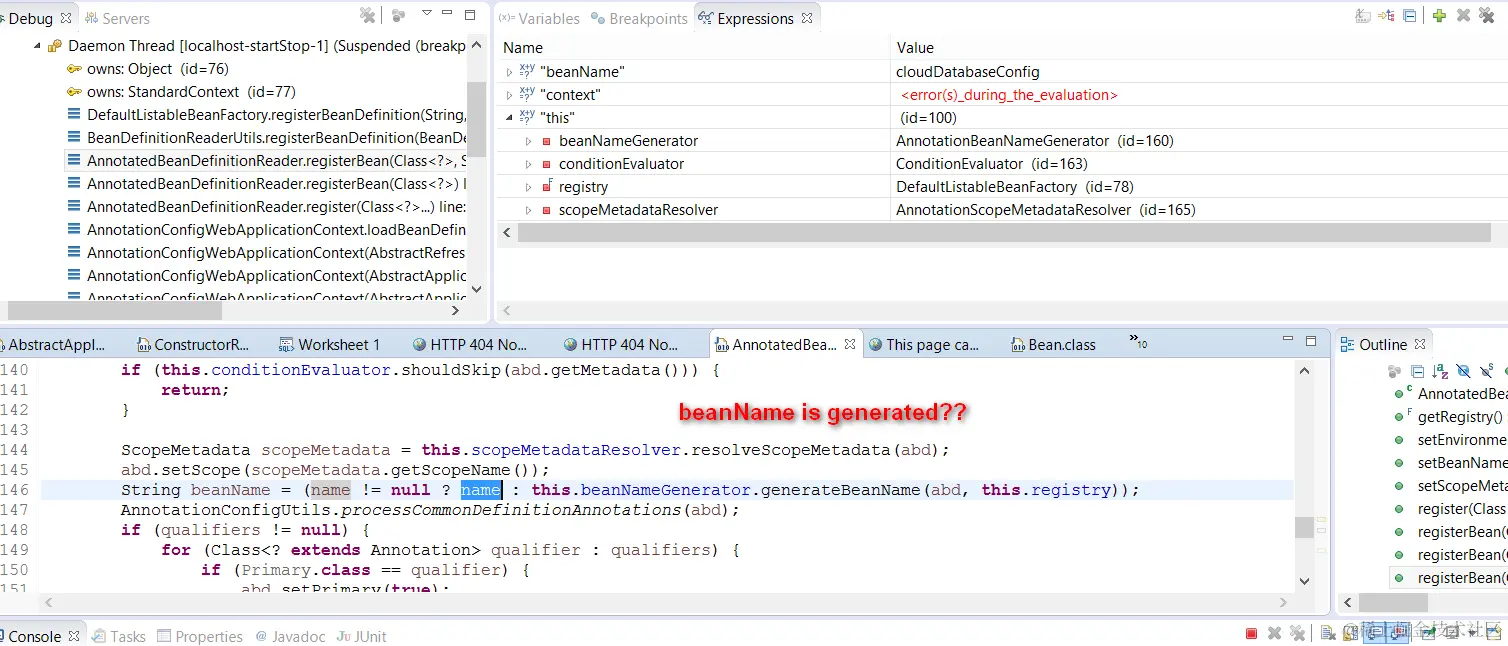1508x646 pixels.
Task: Open the Bean.class editor tab
Action: click(1053, 344)
